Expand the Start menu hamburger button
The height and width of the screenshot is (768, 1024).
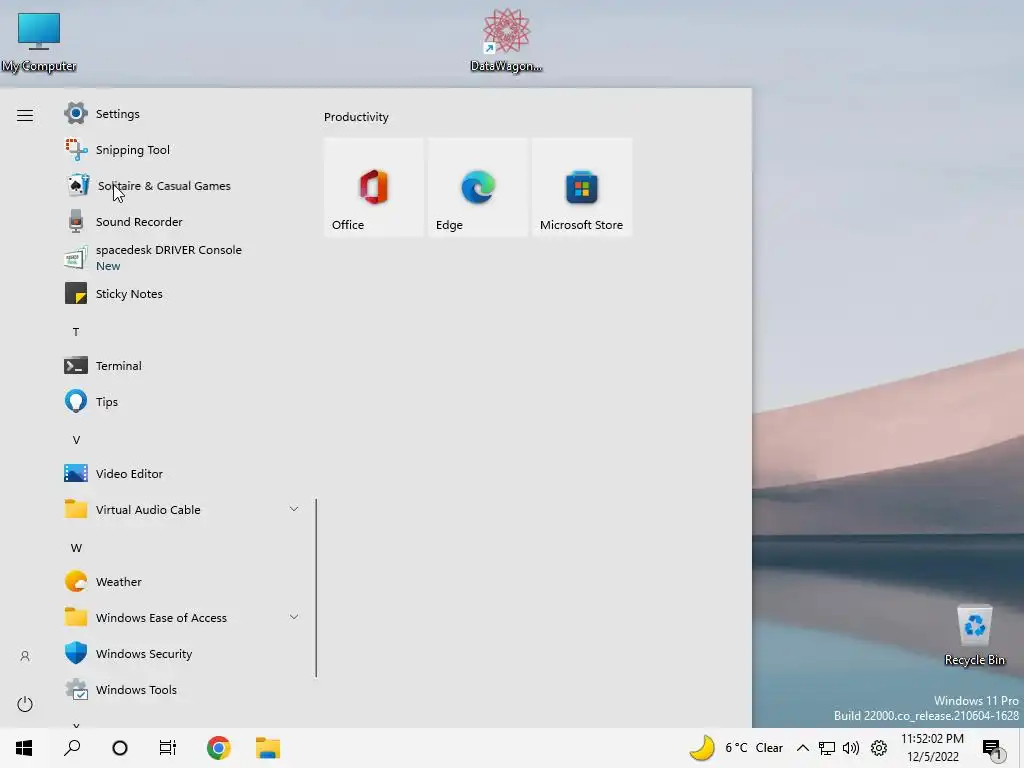coord(25,116)
